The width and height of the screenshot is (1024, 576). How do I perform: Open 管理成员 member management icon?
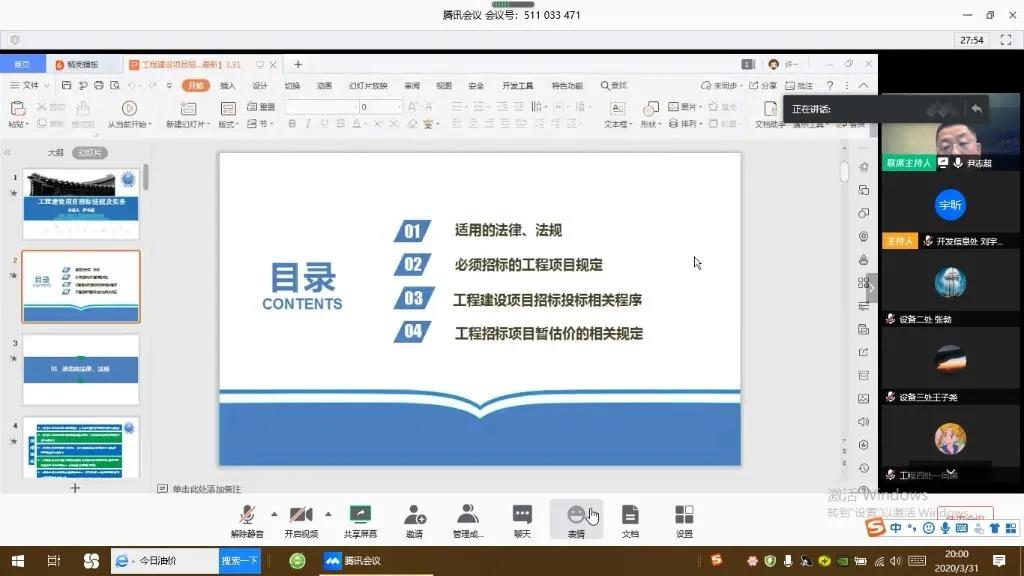coord(467,515)
